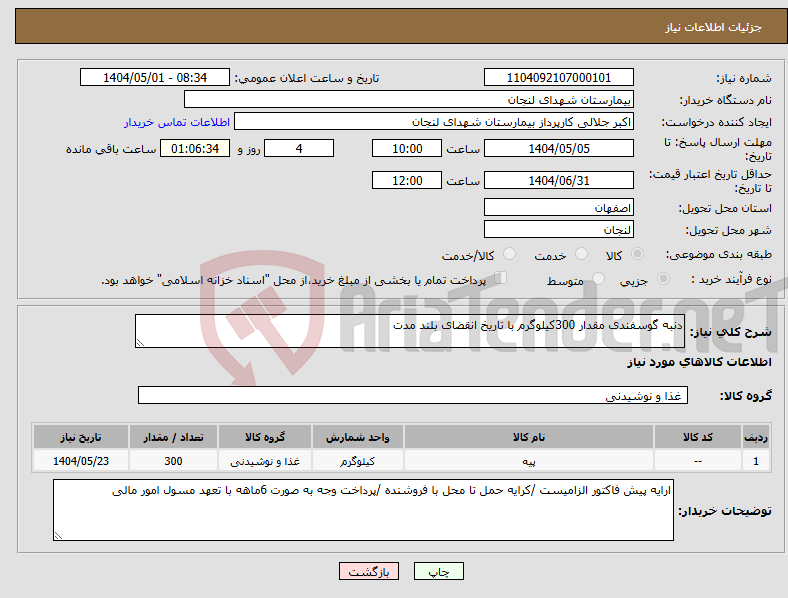The image size is (788, 598).
Task: Click the تاریخ نیاز column header
Action: (81, 437)
